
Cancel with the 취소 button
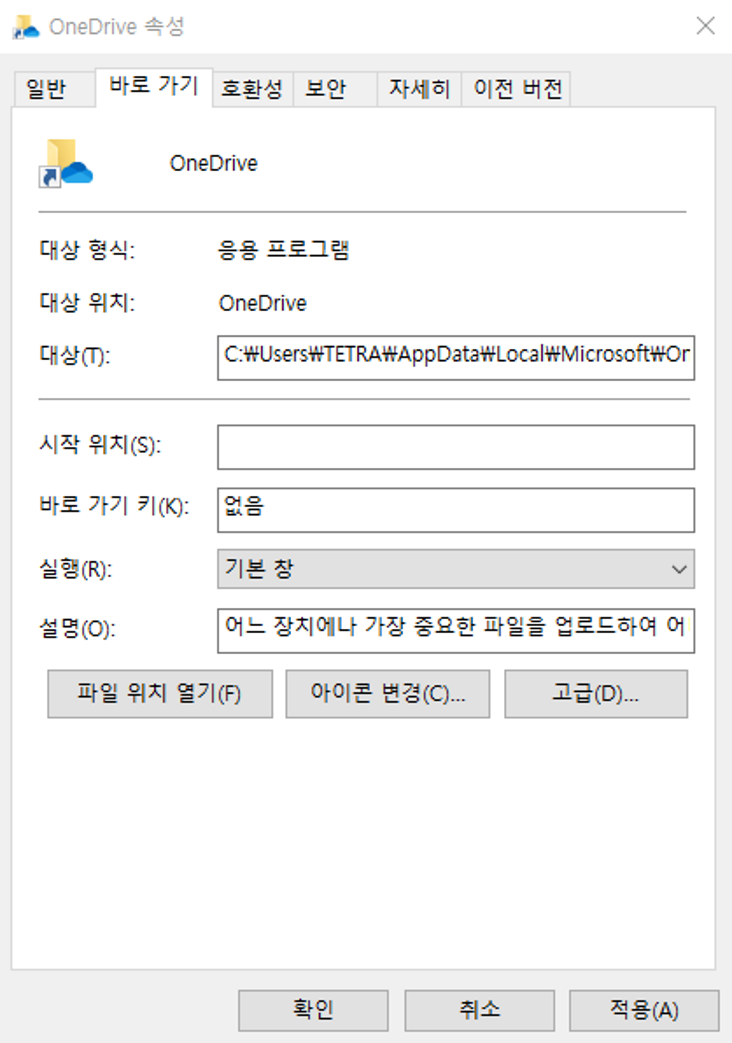click(479, 1010)
